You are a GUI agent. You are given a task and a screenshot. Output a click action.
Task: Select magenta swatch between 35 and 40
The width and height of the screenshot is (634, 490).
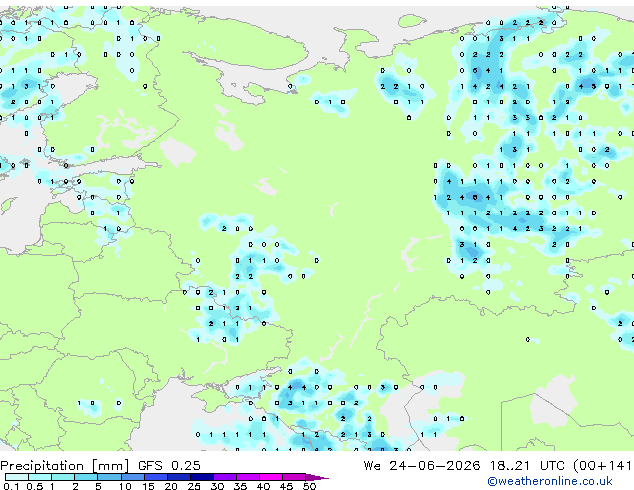(247, 477)
